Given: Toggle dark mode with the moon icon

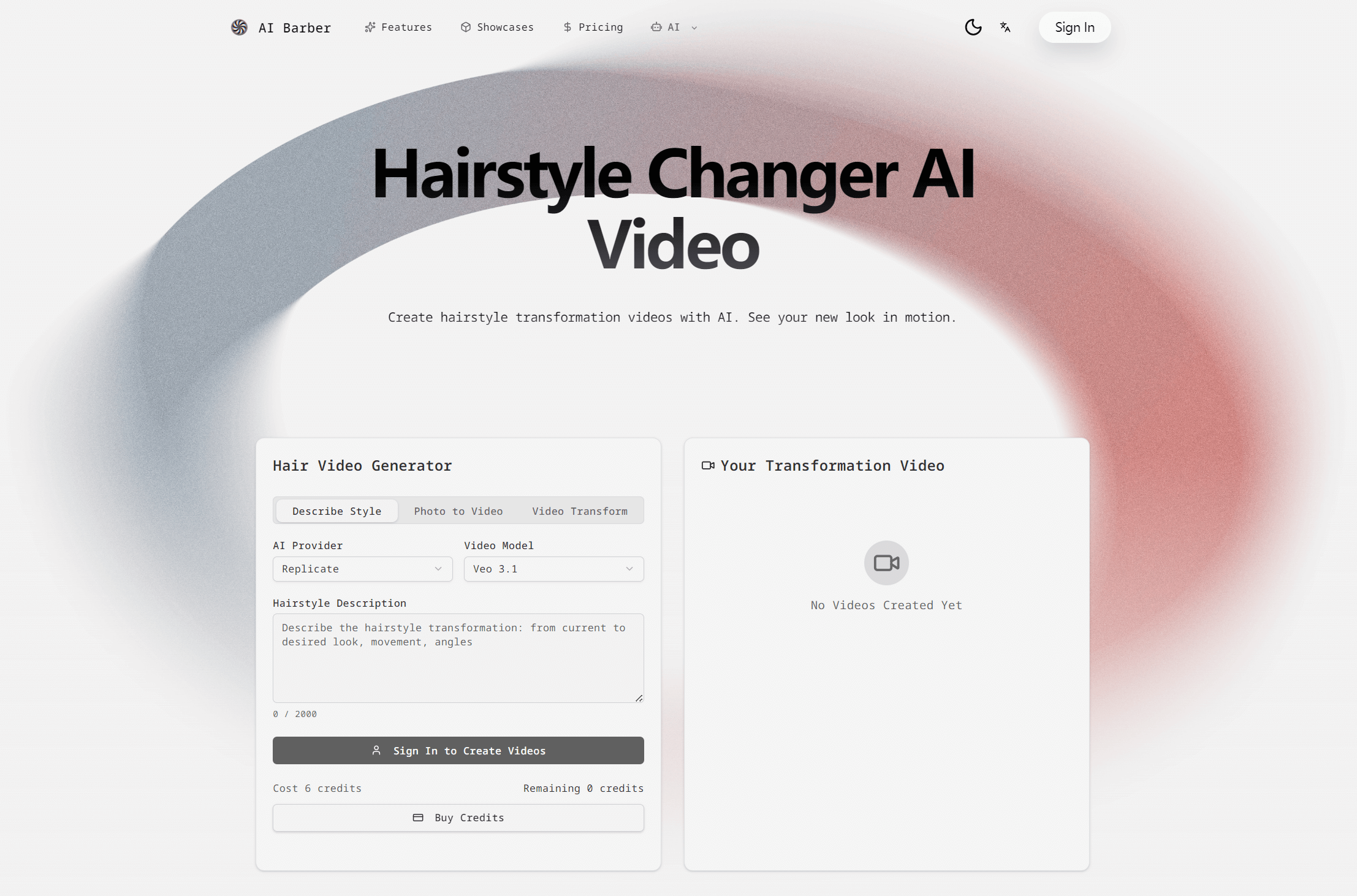Looking at the screenshot, I should [x=973, y=27].
